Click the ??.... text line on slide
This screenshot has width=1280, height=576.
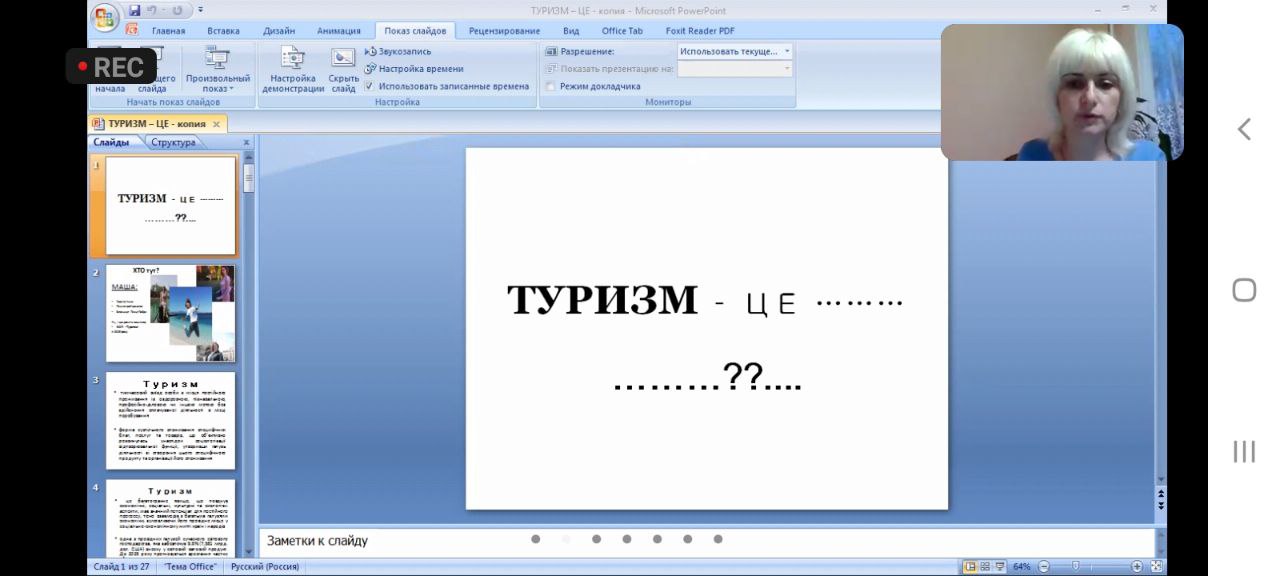point(707,378)
